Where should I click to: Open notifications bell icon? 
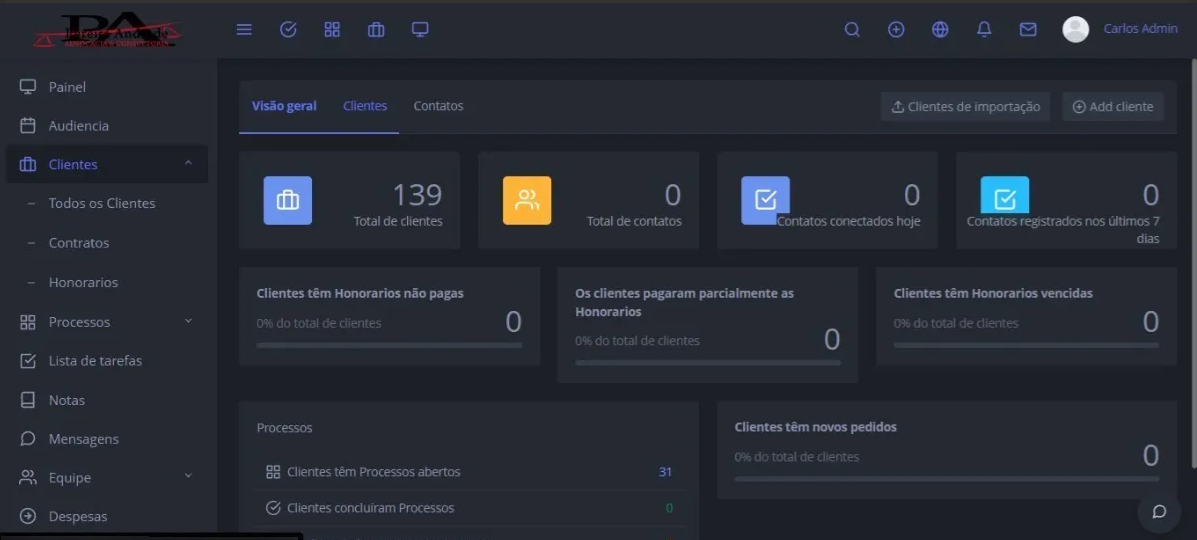pos(984,29)
